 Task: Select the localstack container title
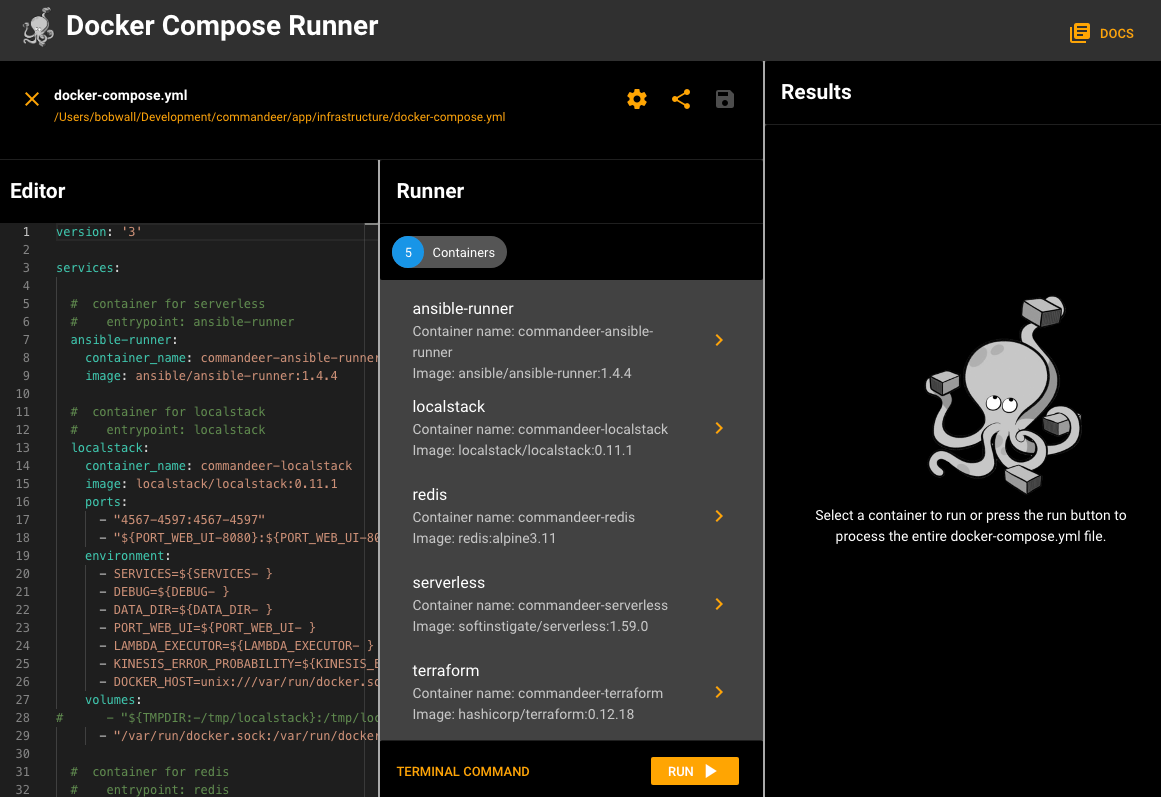(x=449, y=407)
